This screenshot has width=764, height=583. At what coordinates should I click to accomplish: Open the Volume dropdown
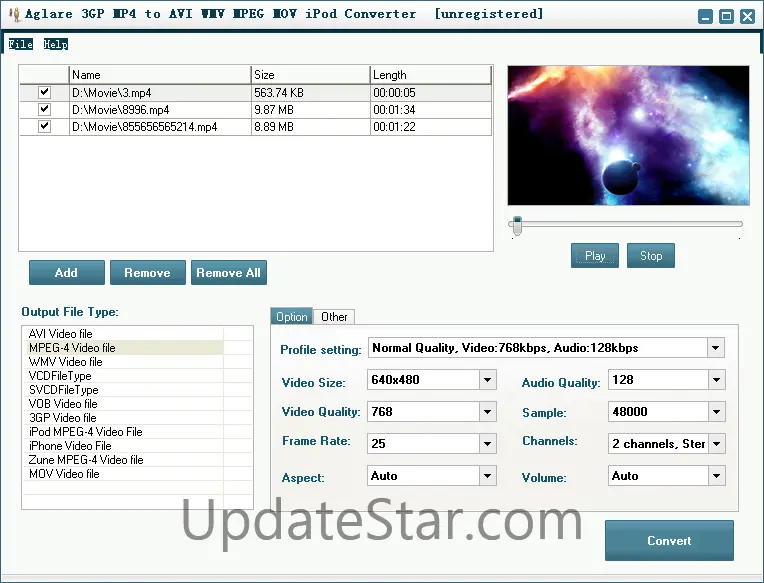pyautogui.click(x=716, y=476)
